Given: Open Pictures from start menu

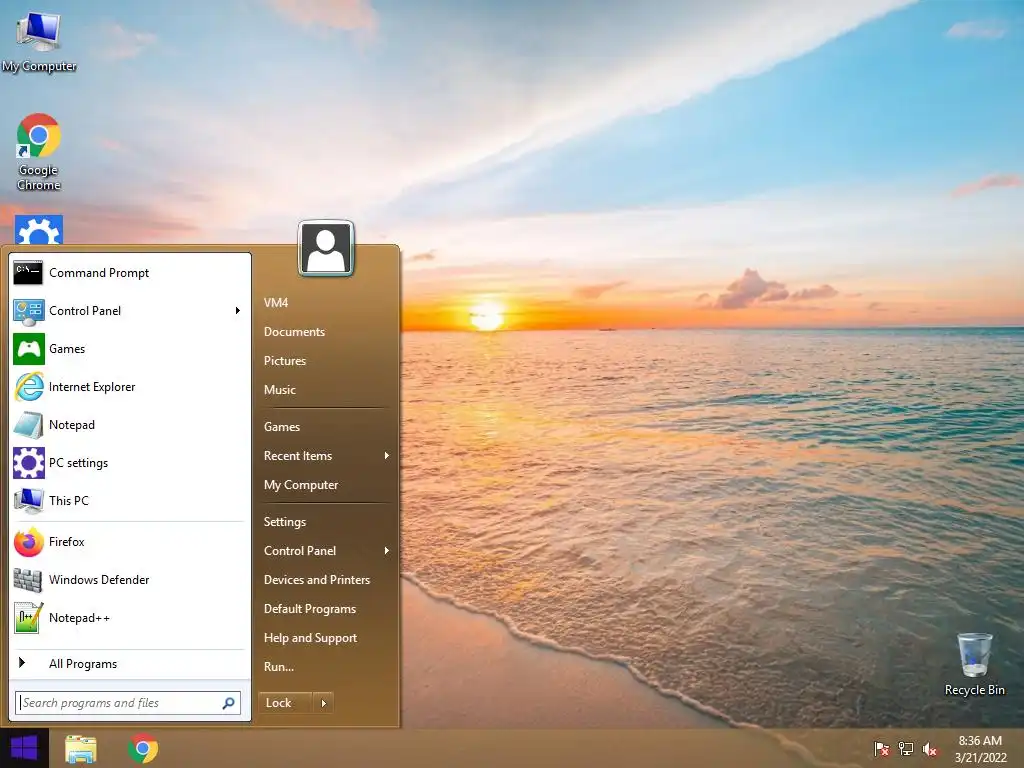Looking at the screenshot, I should pyautogui.click(x=285, y=361).
